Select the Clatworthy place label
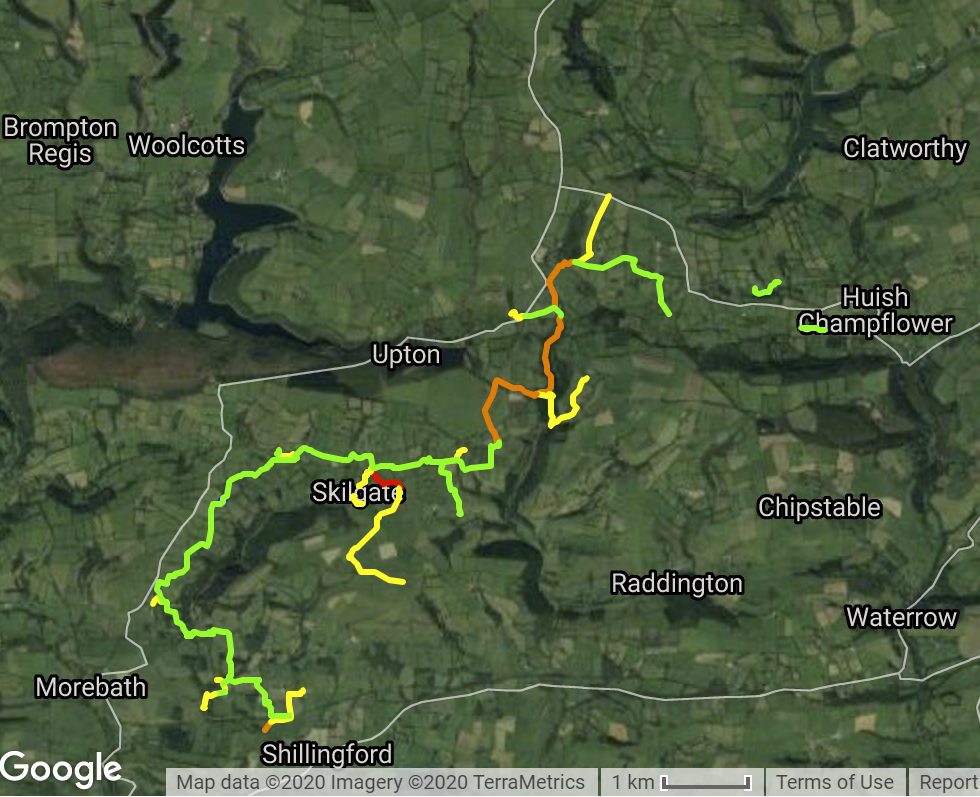 point(905,149)
